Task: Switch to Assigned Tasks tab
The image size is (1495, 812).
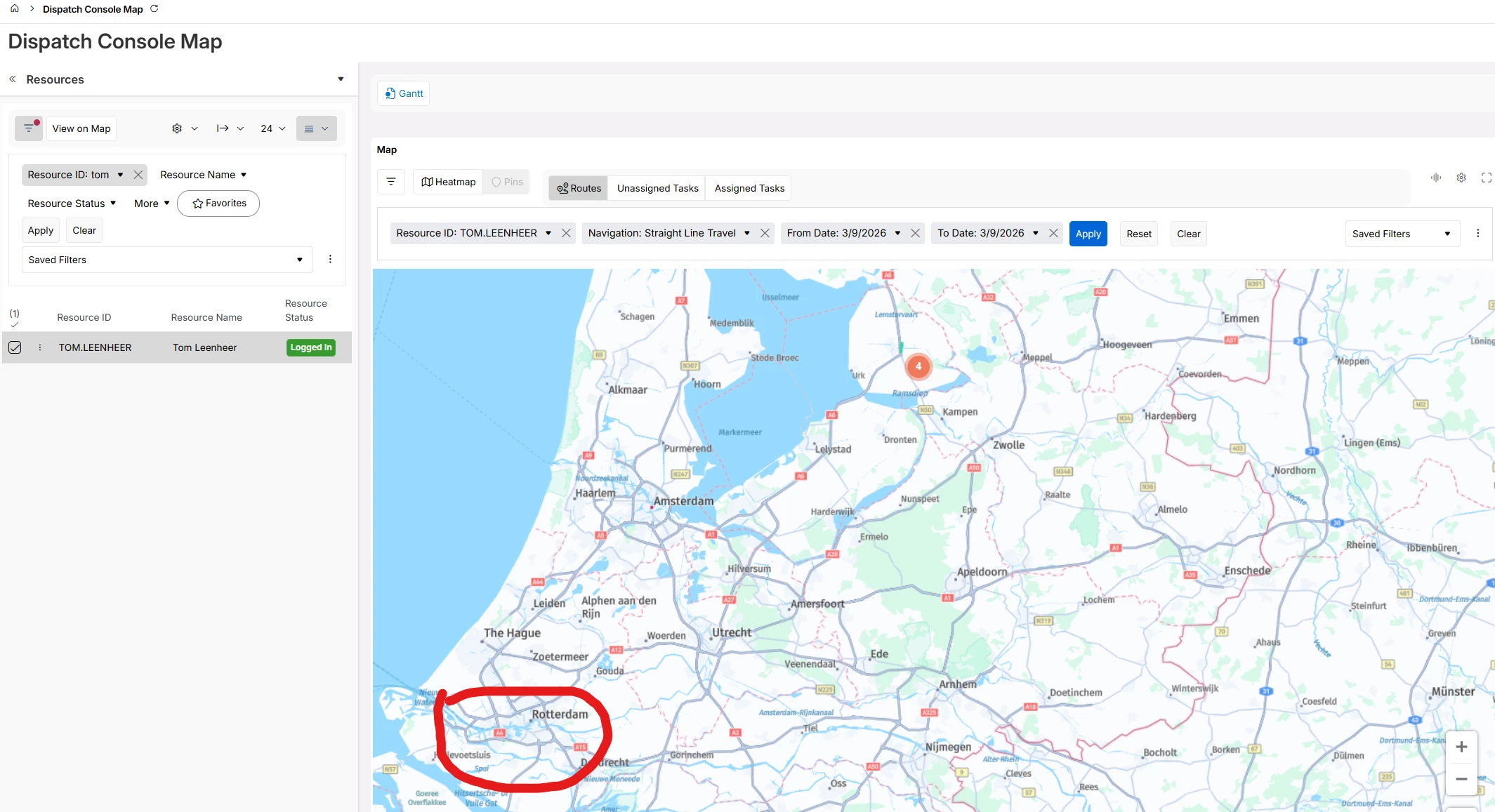Action: point(749,188)
